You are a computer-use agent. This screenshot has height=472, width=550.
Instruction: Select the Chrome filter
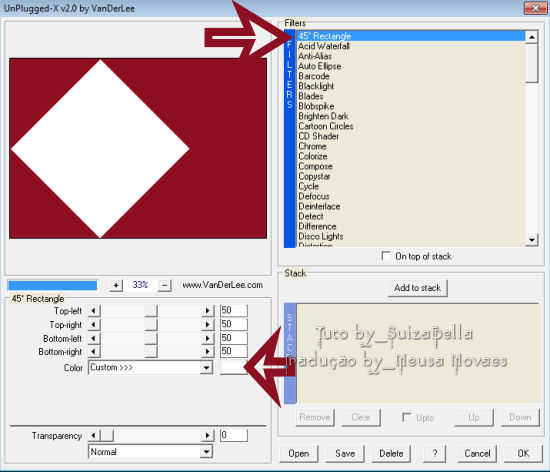tap(411, 146)
